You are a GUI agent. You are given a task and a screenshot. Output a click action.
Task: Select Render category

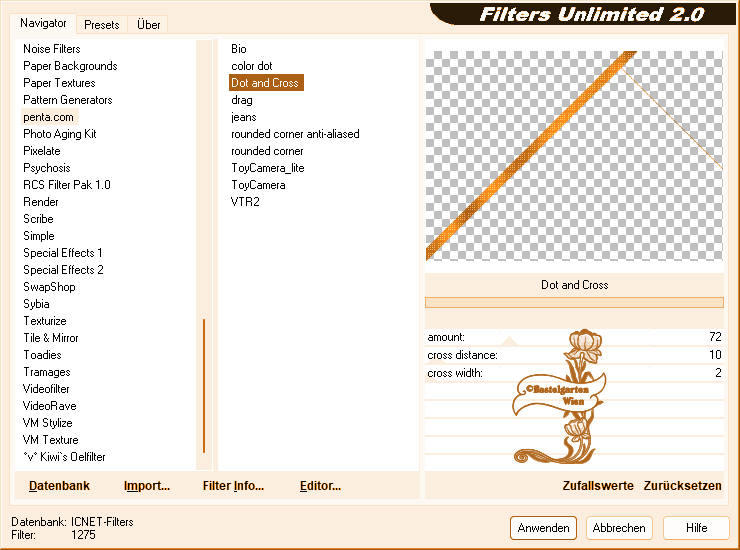(x=41, y=202)
